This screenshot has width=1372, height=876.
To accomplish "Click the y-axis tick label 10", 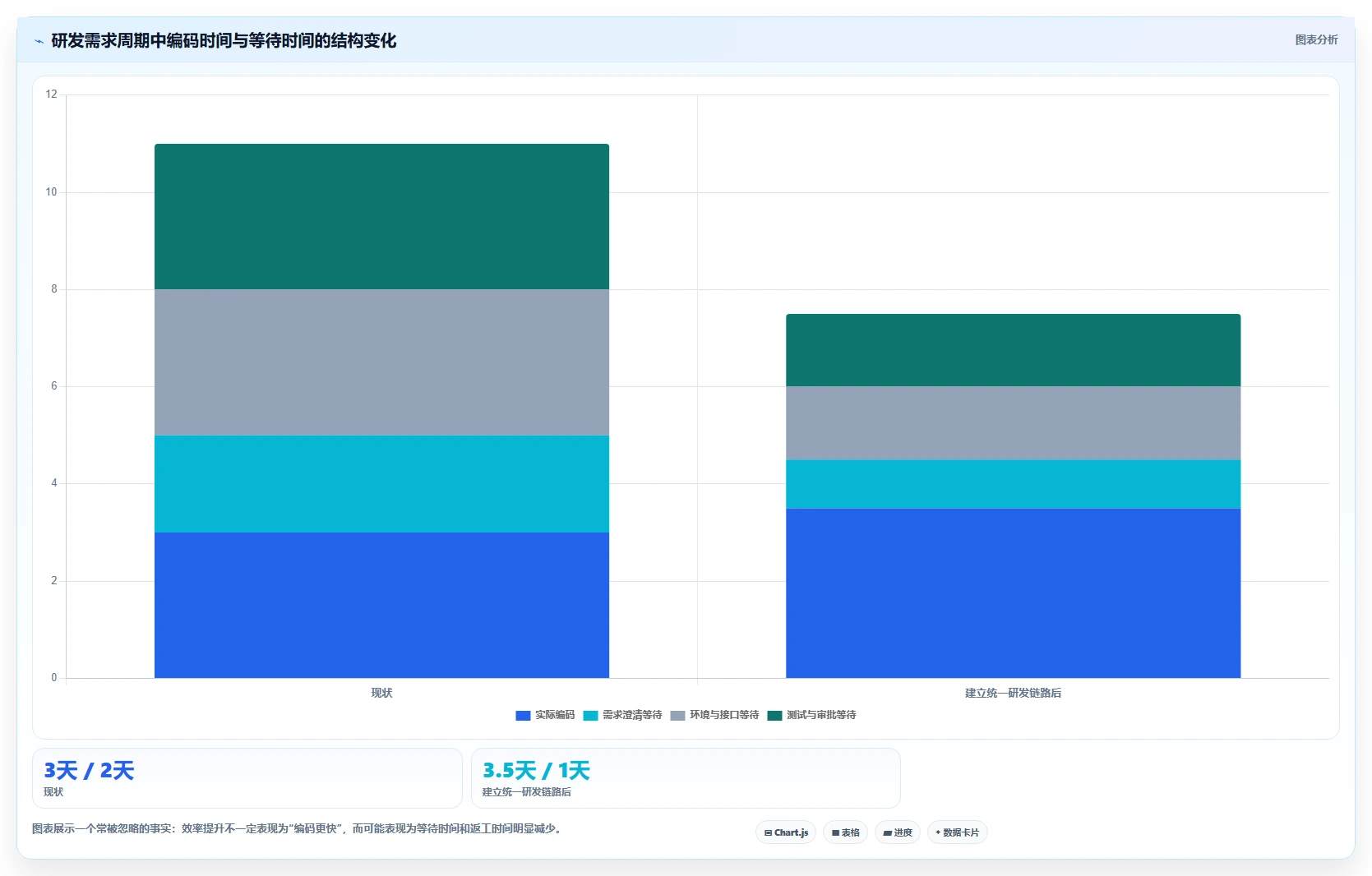I will point(52,192).
